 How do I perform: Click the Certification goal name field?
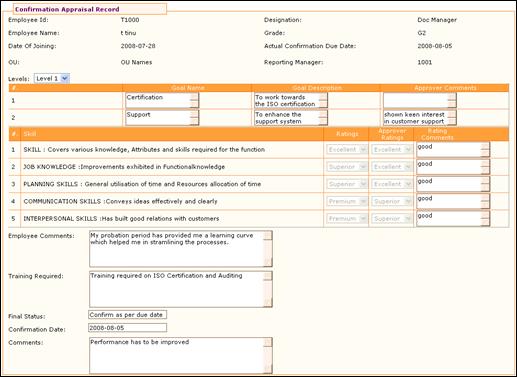162,100
